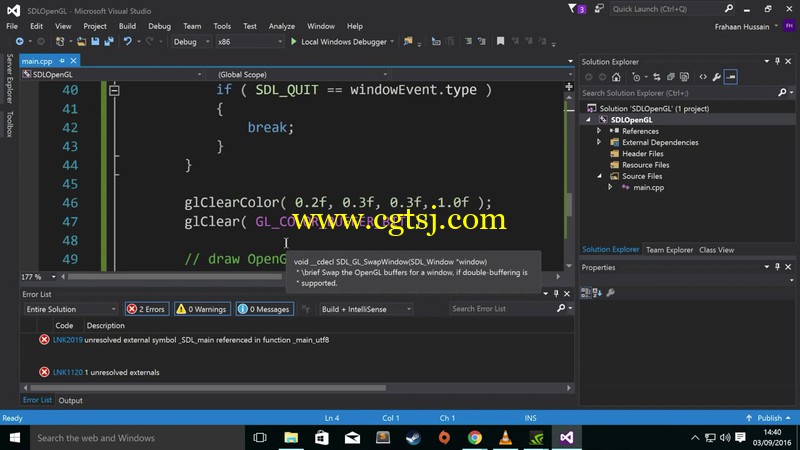Click the Clear Filters icon in Error List
The width and height of the screenshot is (800, 450).
[x=306, y=309]
